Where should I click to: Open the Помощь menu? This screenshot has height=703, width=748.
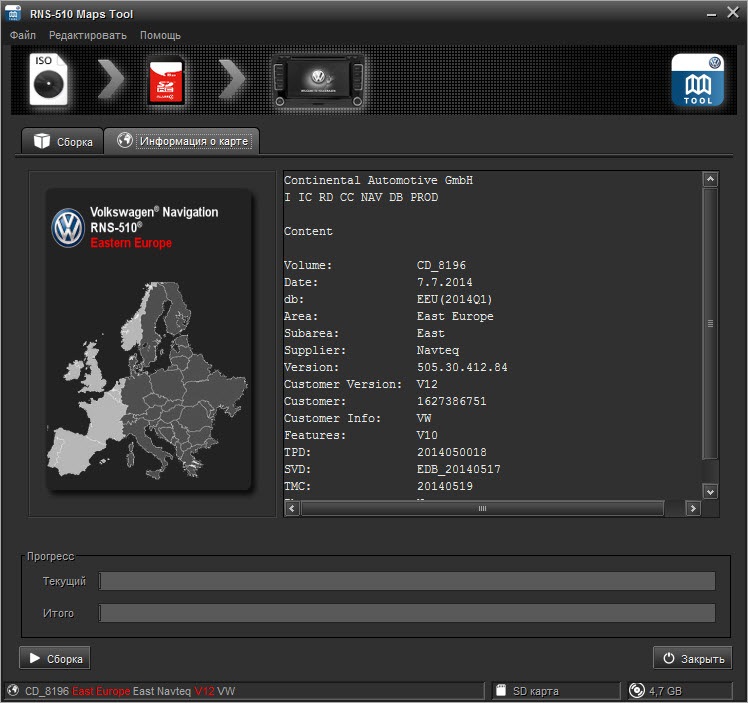[x=160, y=35]
